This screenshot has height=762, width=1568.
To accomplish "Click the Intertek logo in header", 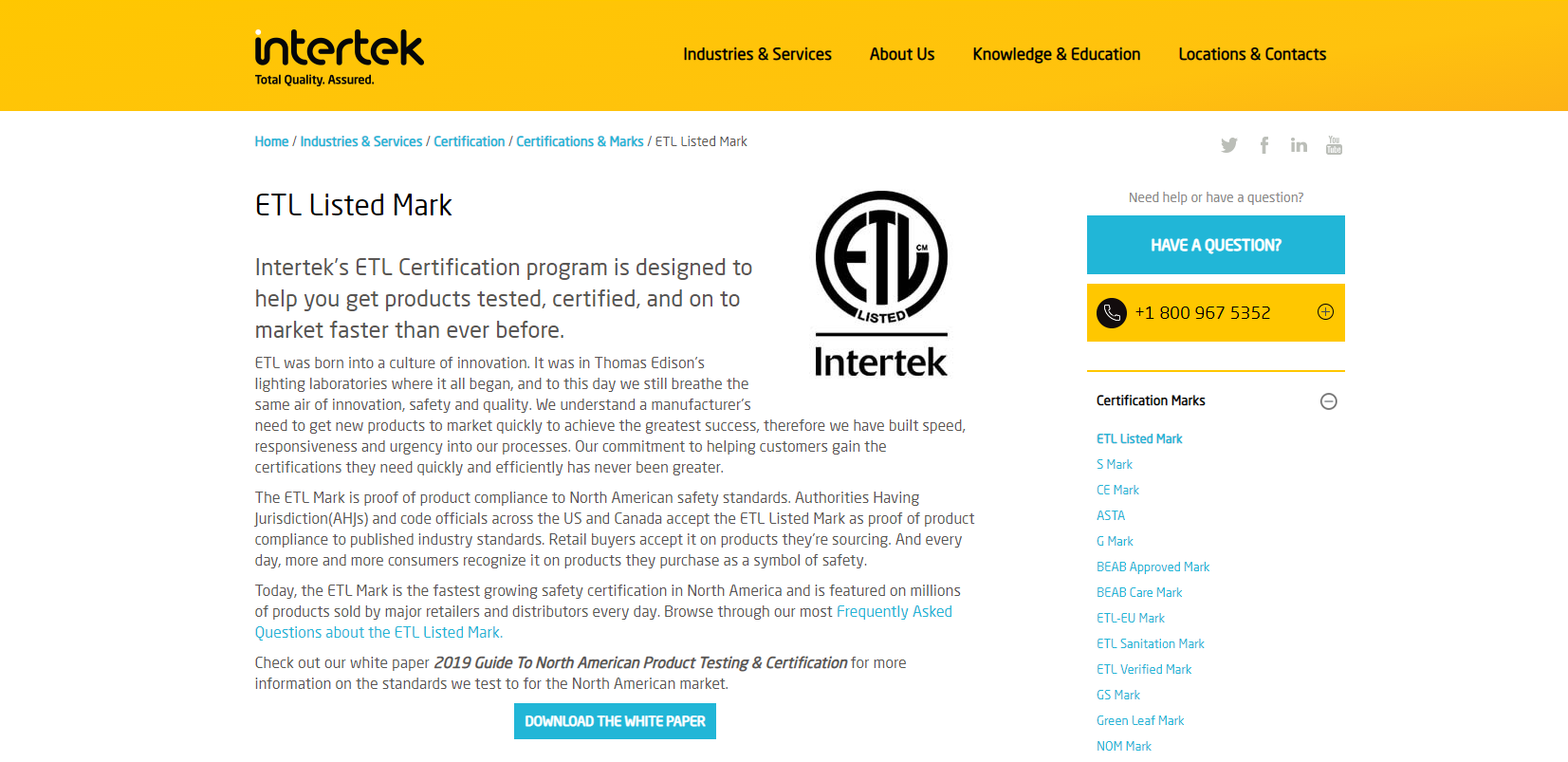I will click(339, 57).
